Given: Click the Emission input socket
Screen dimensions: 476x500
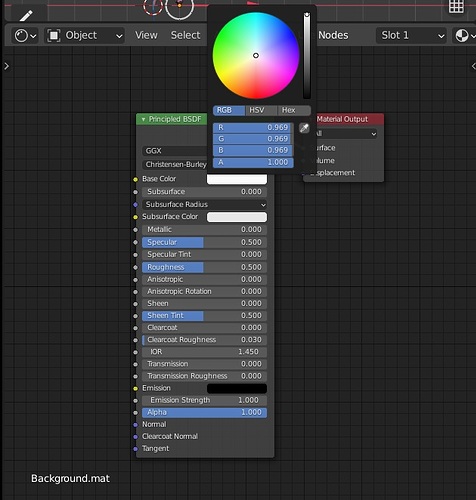Looking at the screenshot, I should click(135, 388).
